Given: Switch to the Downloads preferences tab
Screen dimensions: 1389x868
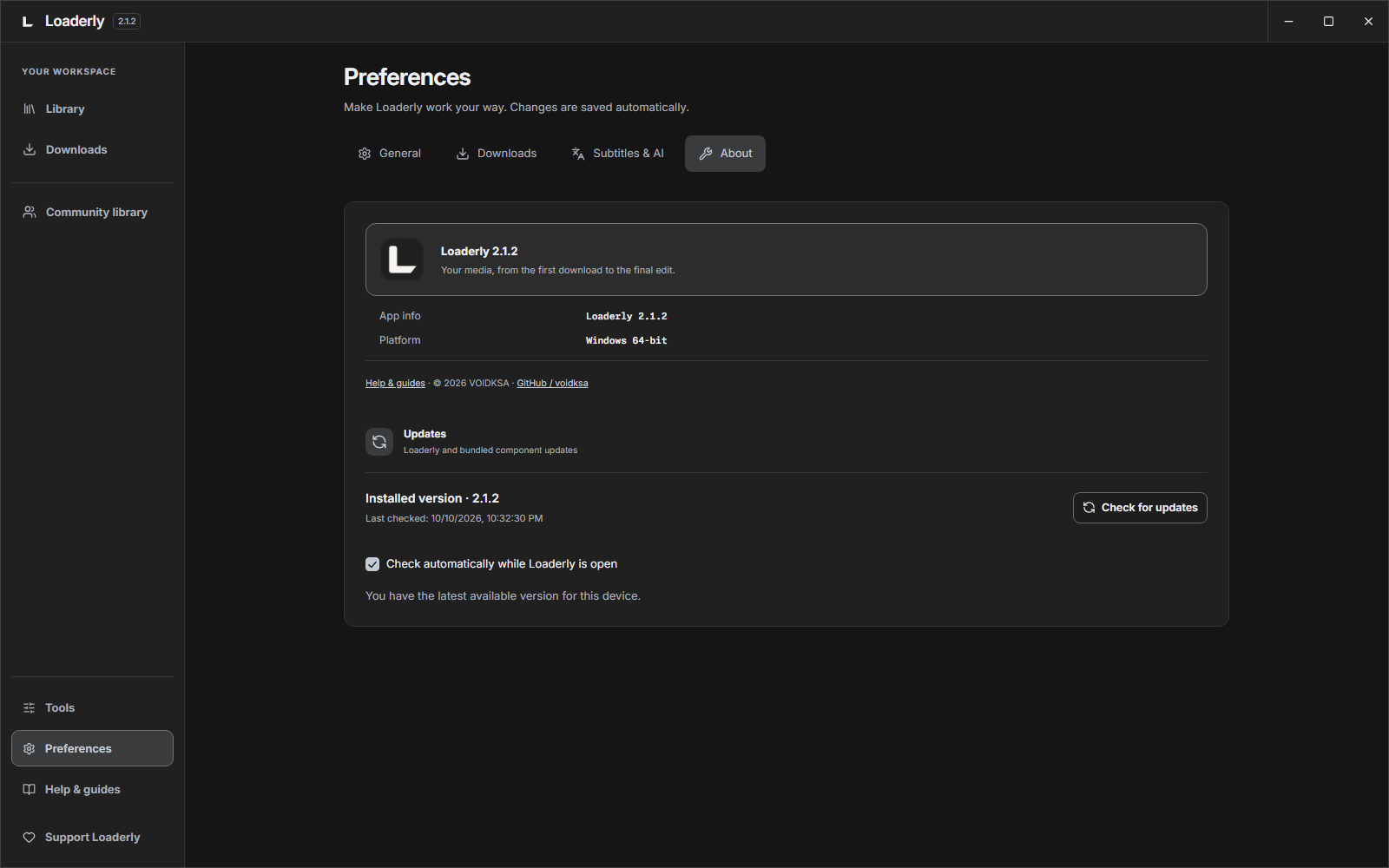Looking at the screenshot, I should pyautogui.click(x=497, y=154).
